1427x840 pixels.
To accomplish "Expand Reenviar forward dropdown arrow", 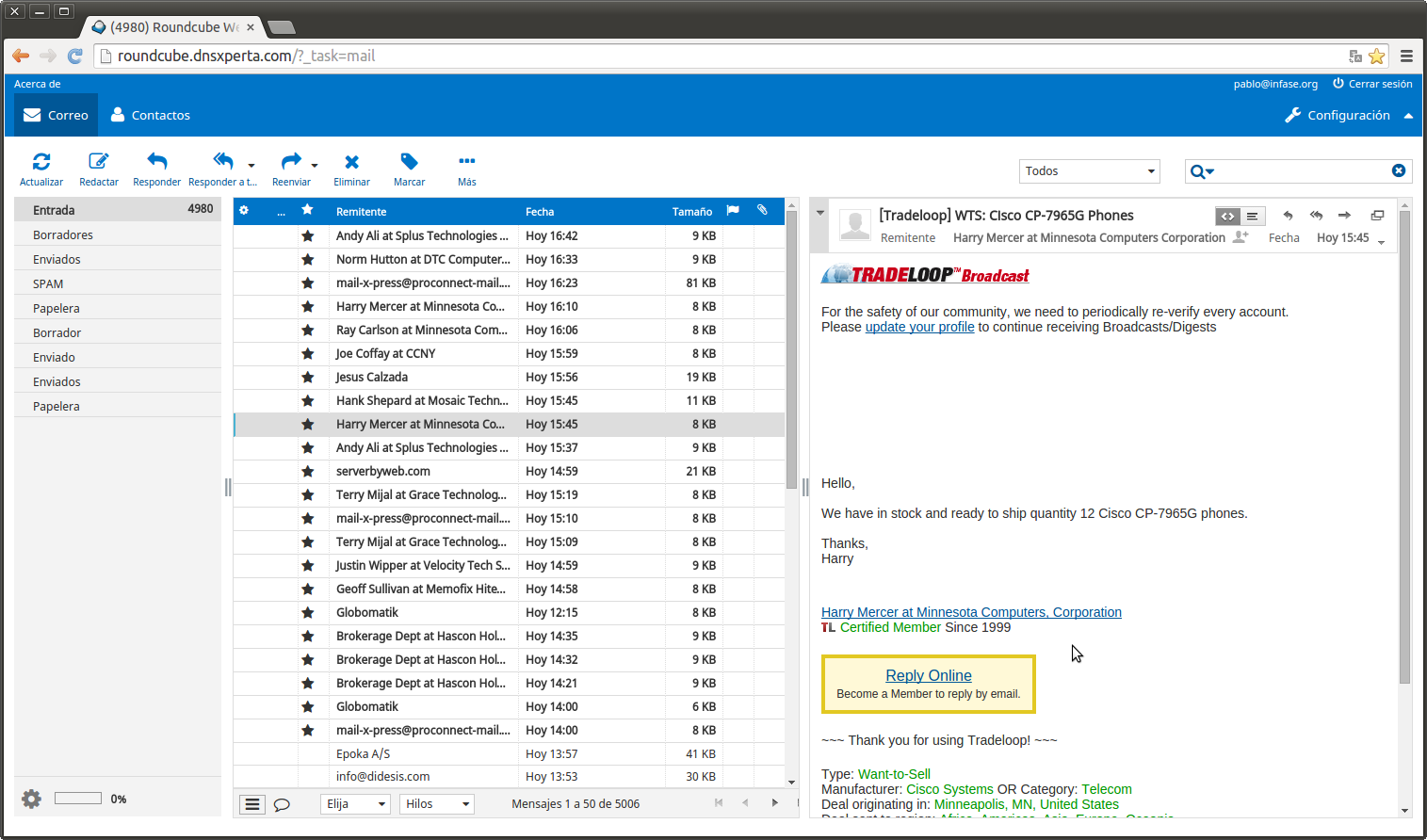I will [x=315, y=165].
